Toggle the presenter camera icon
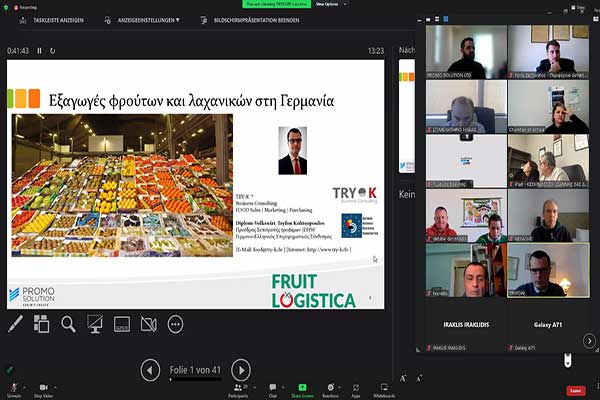This screenshot has height=400, width=600. tap(148, 324)
